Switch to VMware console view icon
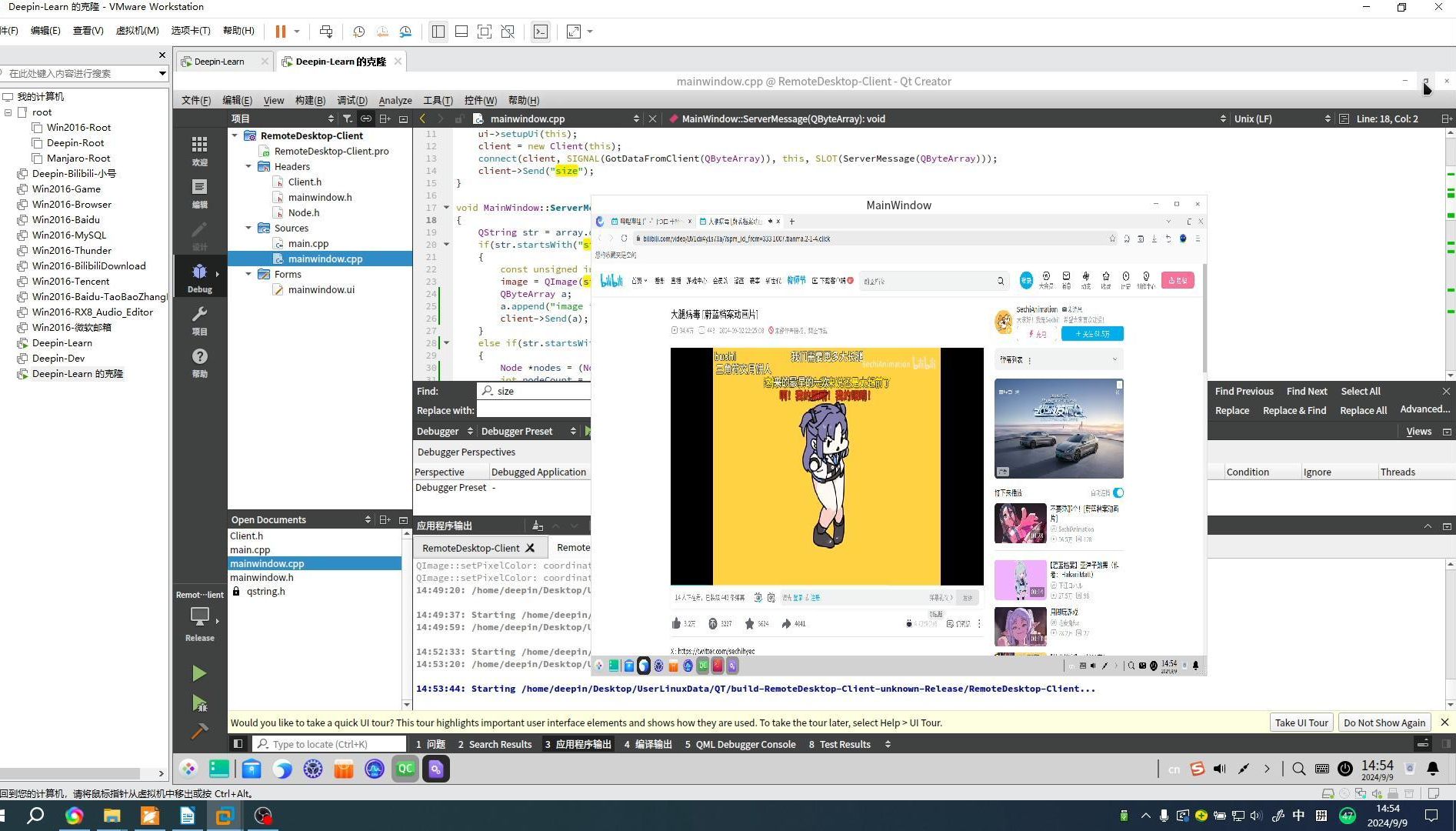 pos(541,32)
